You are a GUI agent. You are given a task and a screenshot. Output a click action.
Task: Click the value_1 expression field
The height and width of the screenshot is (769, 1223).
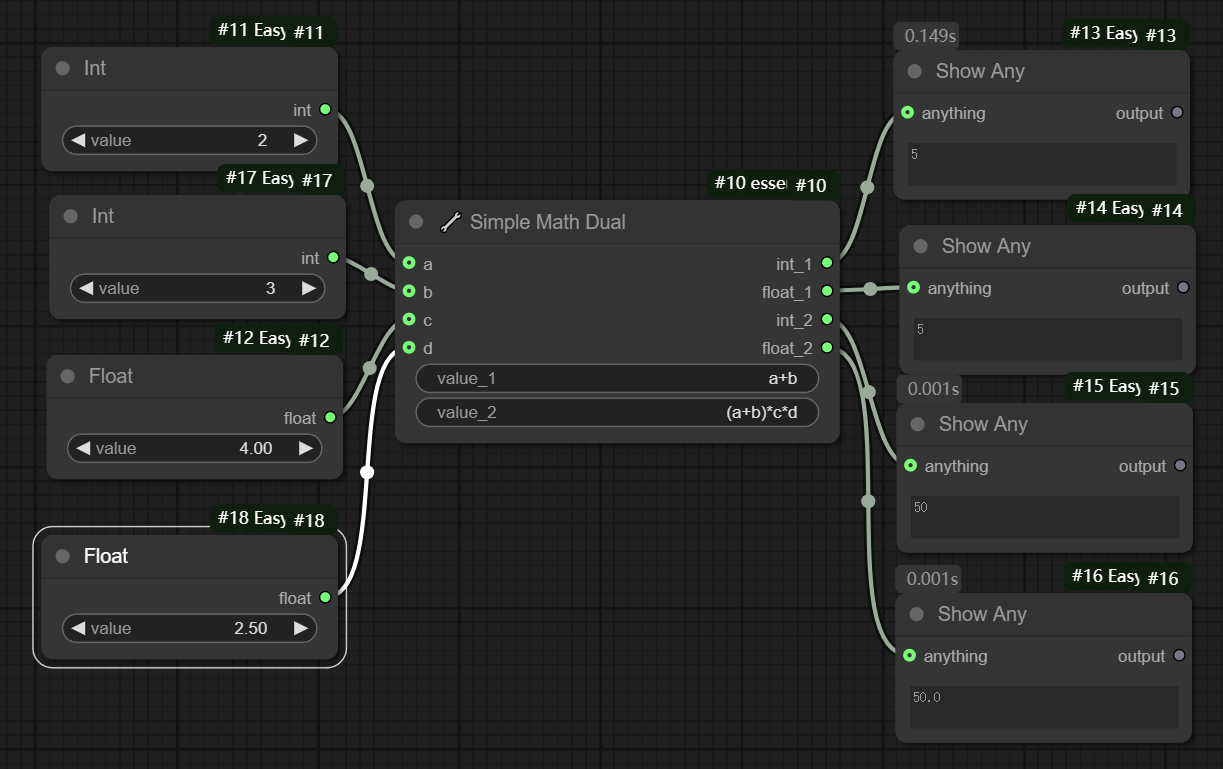coord(617,379)
